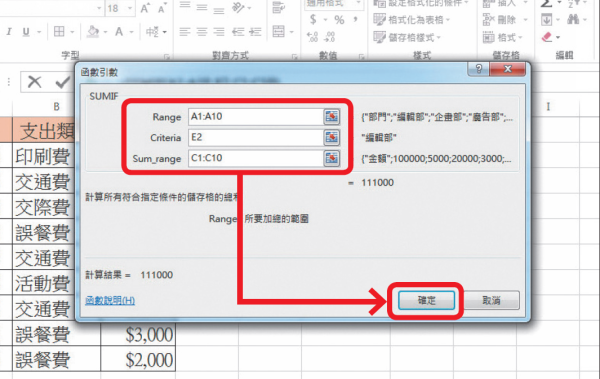Click the increase font size icon

145,8
